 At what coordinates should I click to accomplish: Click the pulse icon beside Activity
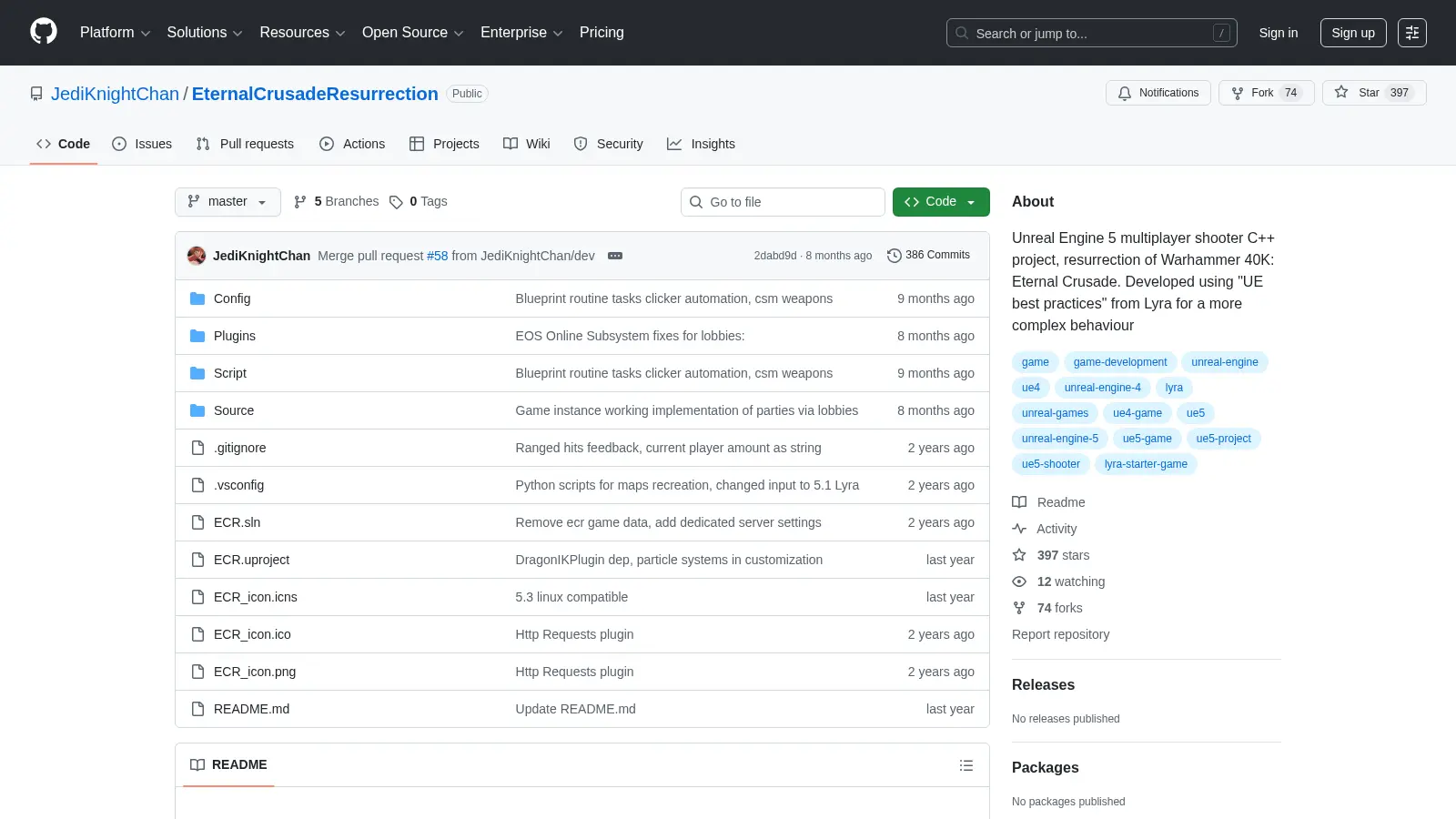coord(1019,529)
